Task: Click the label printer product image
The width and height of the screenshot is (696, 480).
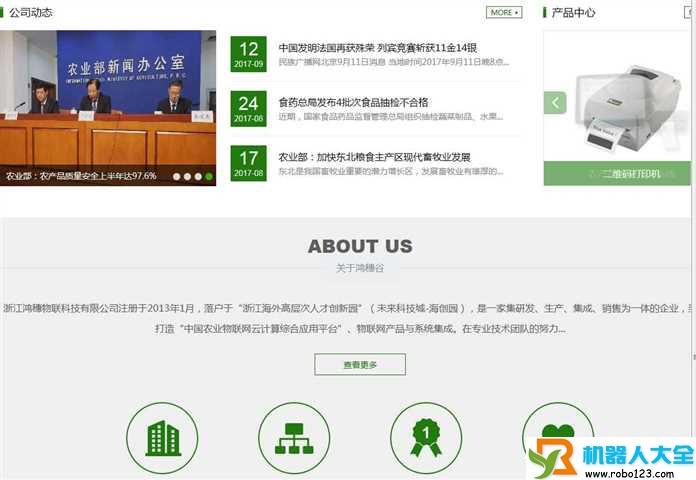Action: [x=628, y=107]
